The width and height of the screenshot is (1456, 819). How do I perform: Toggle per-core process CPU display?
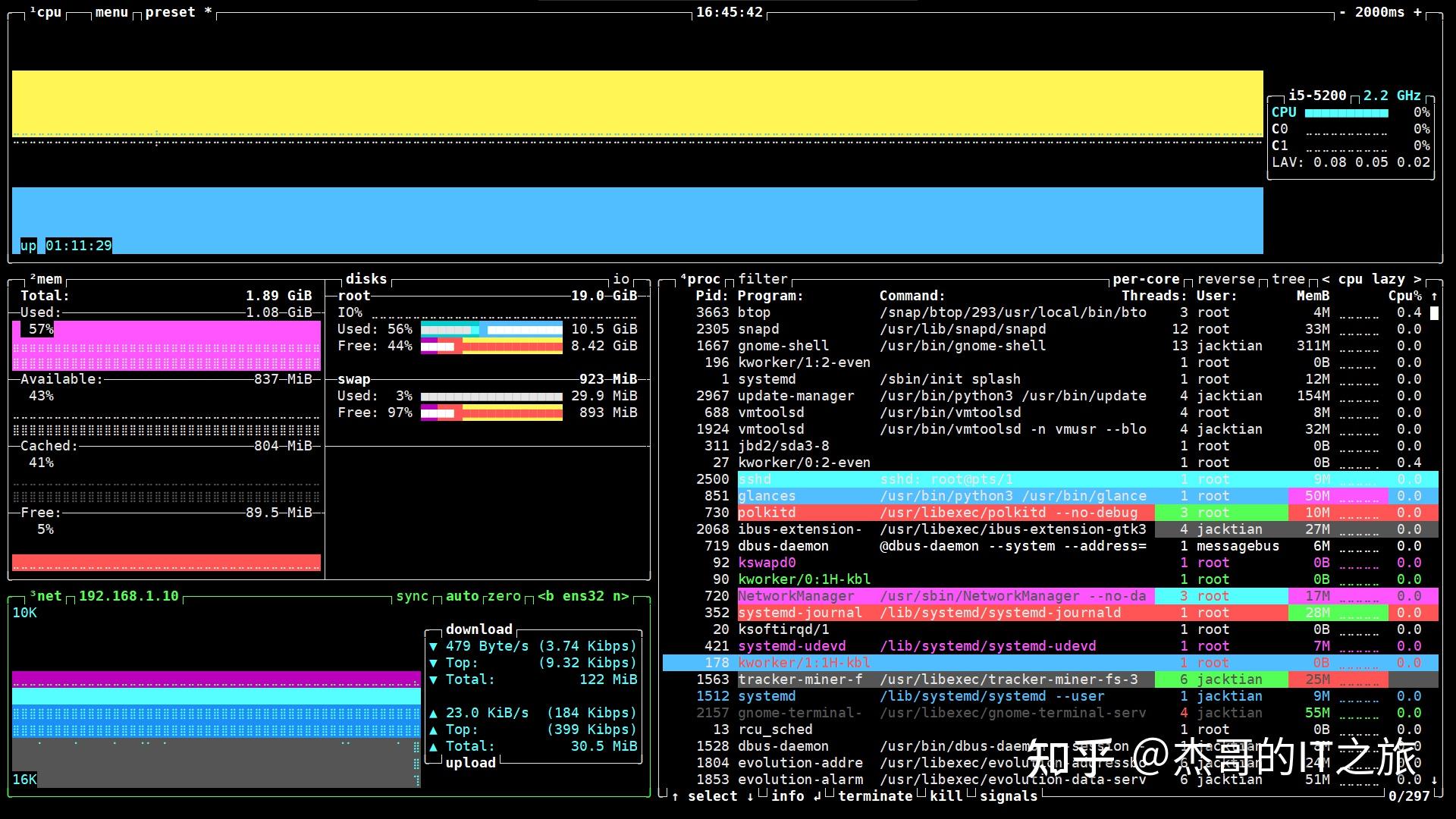click(x=1146, y=279)
